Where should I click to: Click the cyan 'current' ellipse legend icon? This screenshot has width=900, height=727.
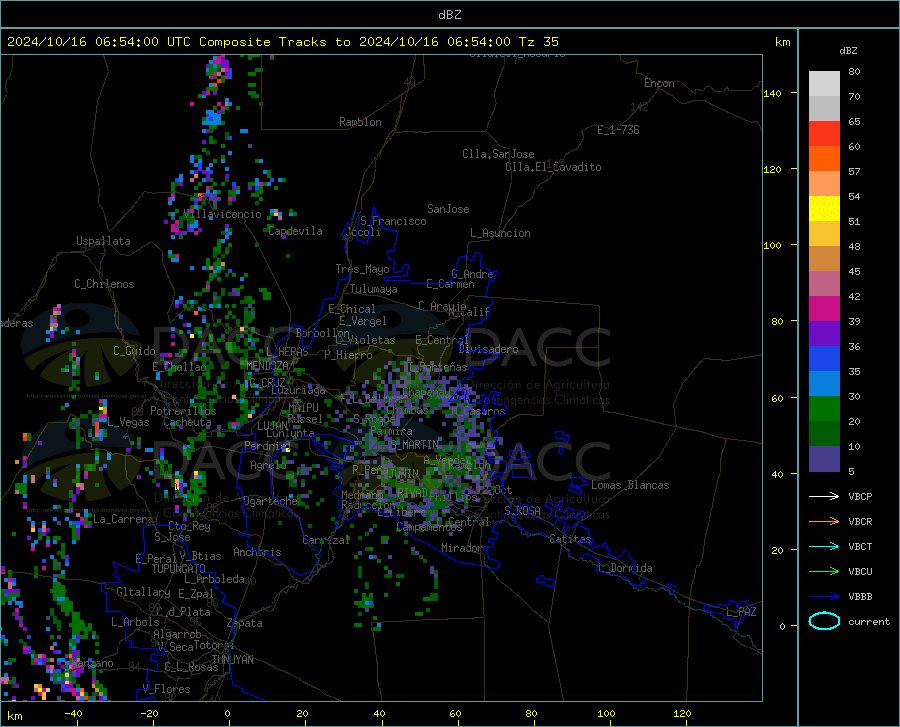824,621
